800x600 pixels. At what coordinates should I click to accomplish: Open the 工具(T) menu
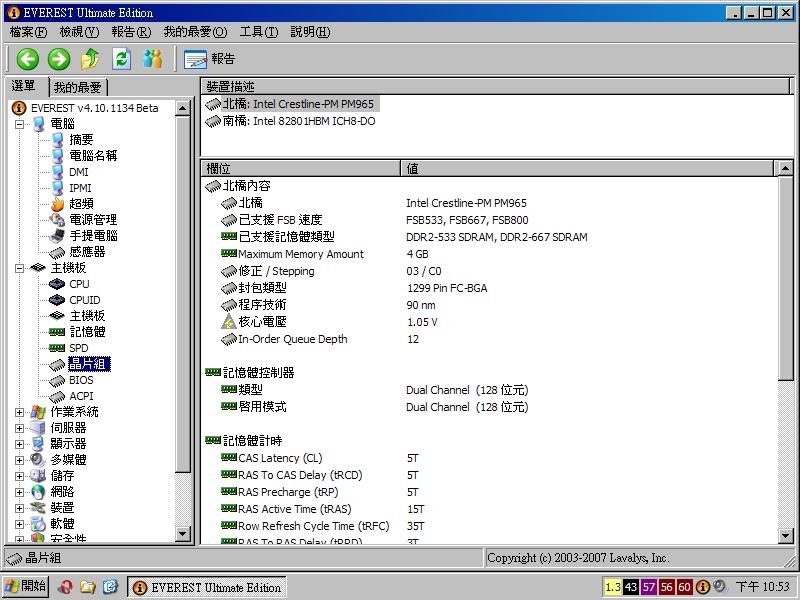(259, 32)
